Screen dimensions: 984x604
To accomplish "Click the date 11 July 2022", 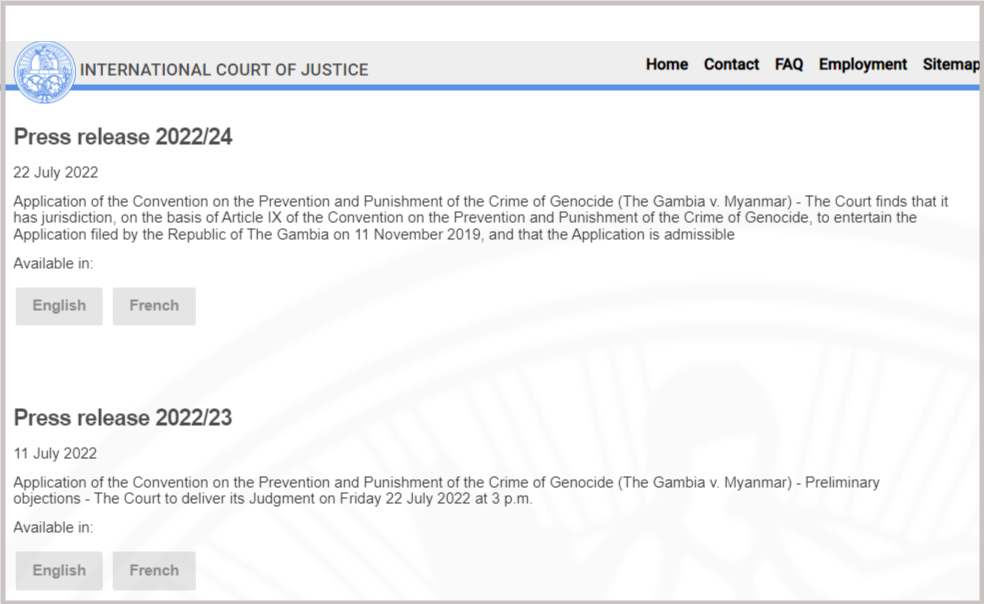I will pos(55,453).
